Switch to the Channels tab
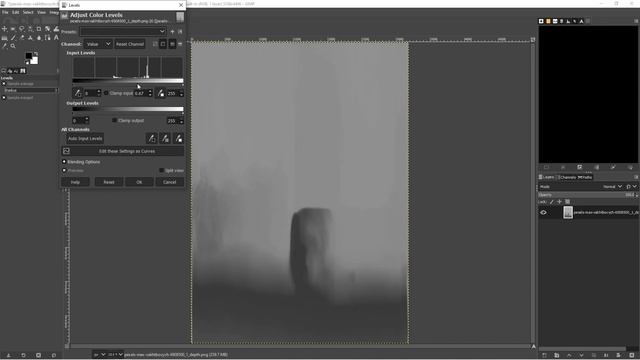 click(x=567, y=177)
